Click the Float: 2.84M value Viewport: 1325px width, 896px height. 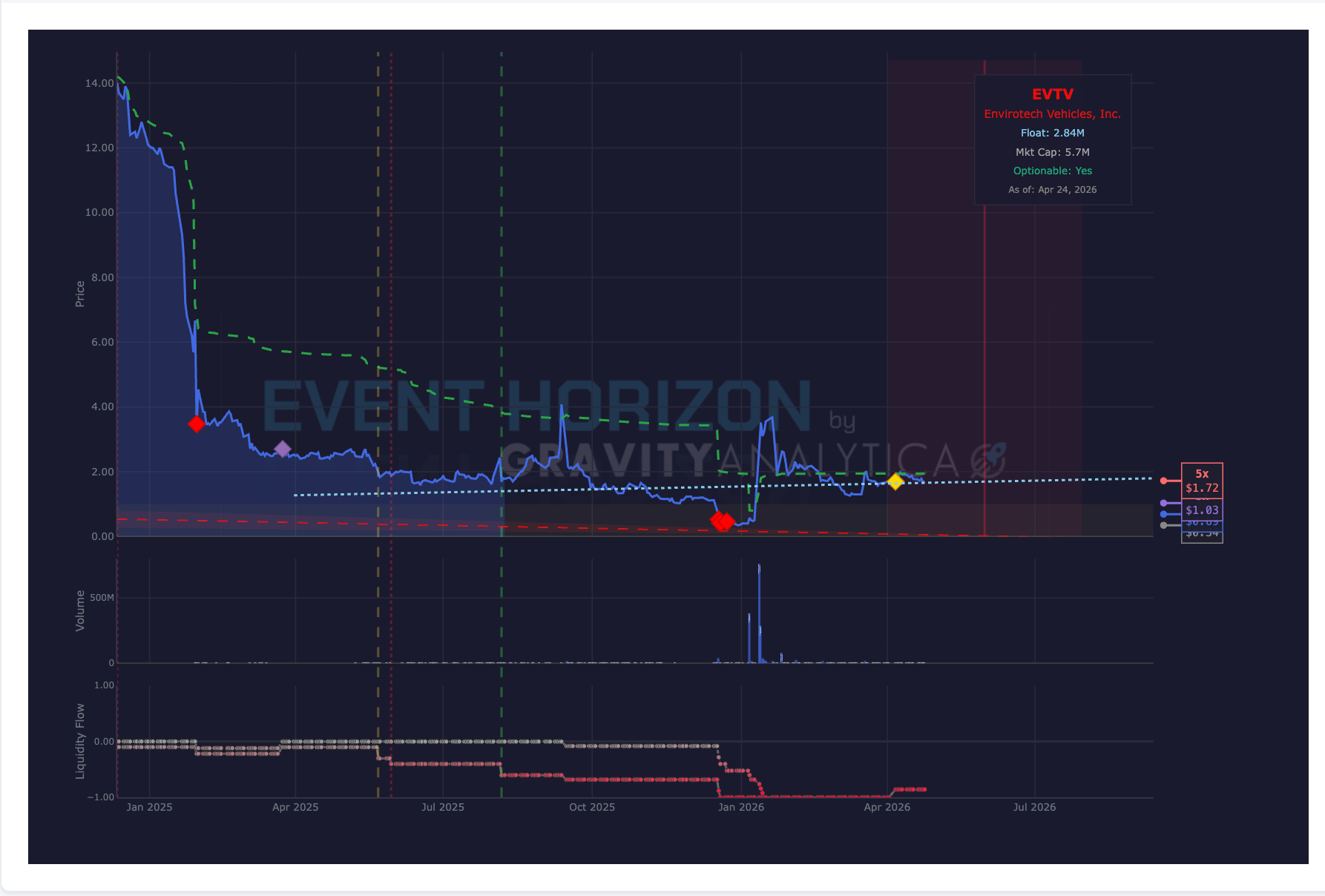coord(1052,133)
